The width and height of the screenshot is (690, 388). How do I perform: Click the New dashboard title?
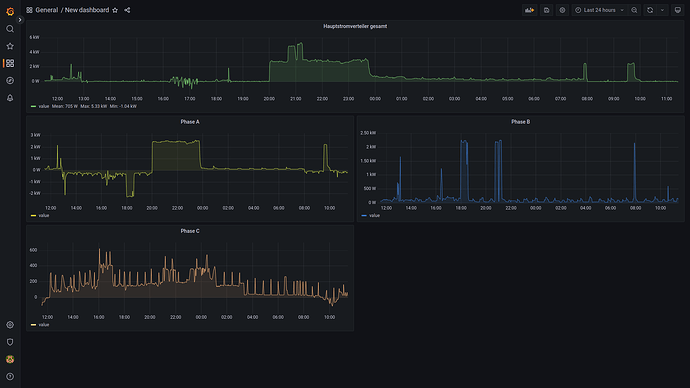87,10
